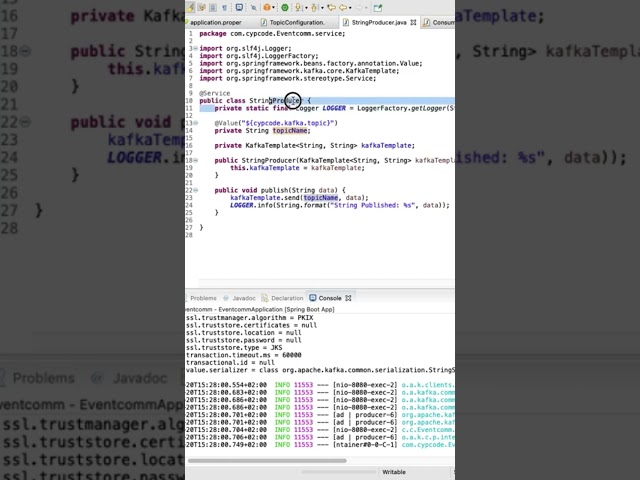Click 'import org.springframework.stereotype.Service;' line
The width and height of the screenshot is (640, 480).
click(x=288, y=78)
